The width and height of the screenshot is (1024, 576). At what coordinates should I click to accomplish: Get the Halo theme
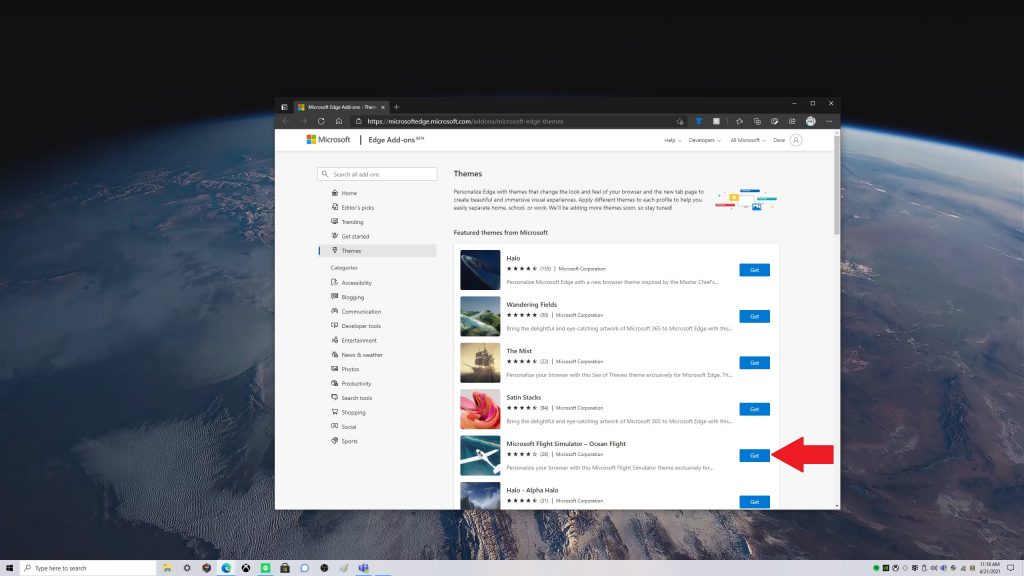coord(754,270)
